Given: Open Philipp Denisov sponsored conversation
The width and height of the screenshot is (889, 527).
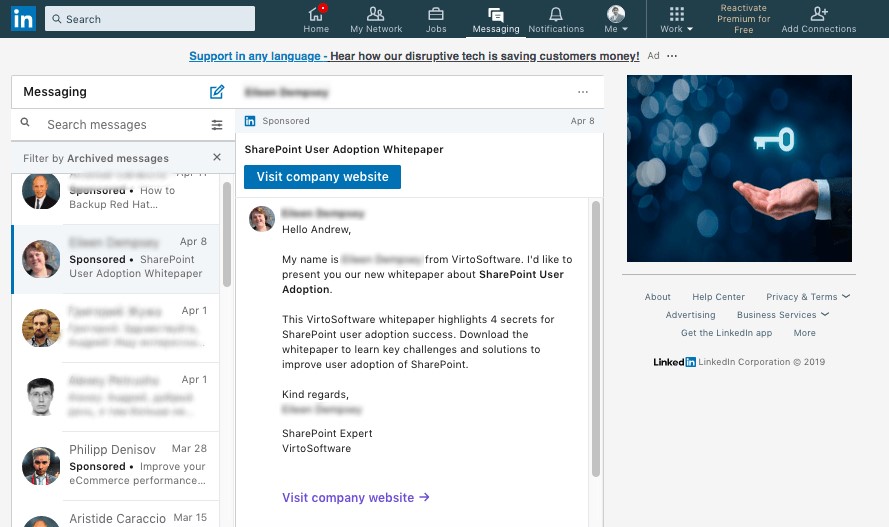Looking at the screenshot, I should click(116, 466).
